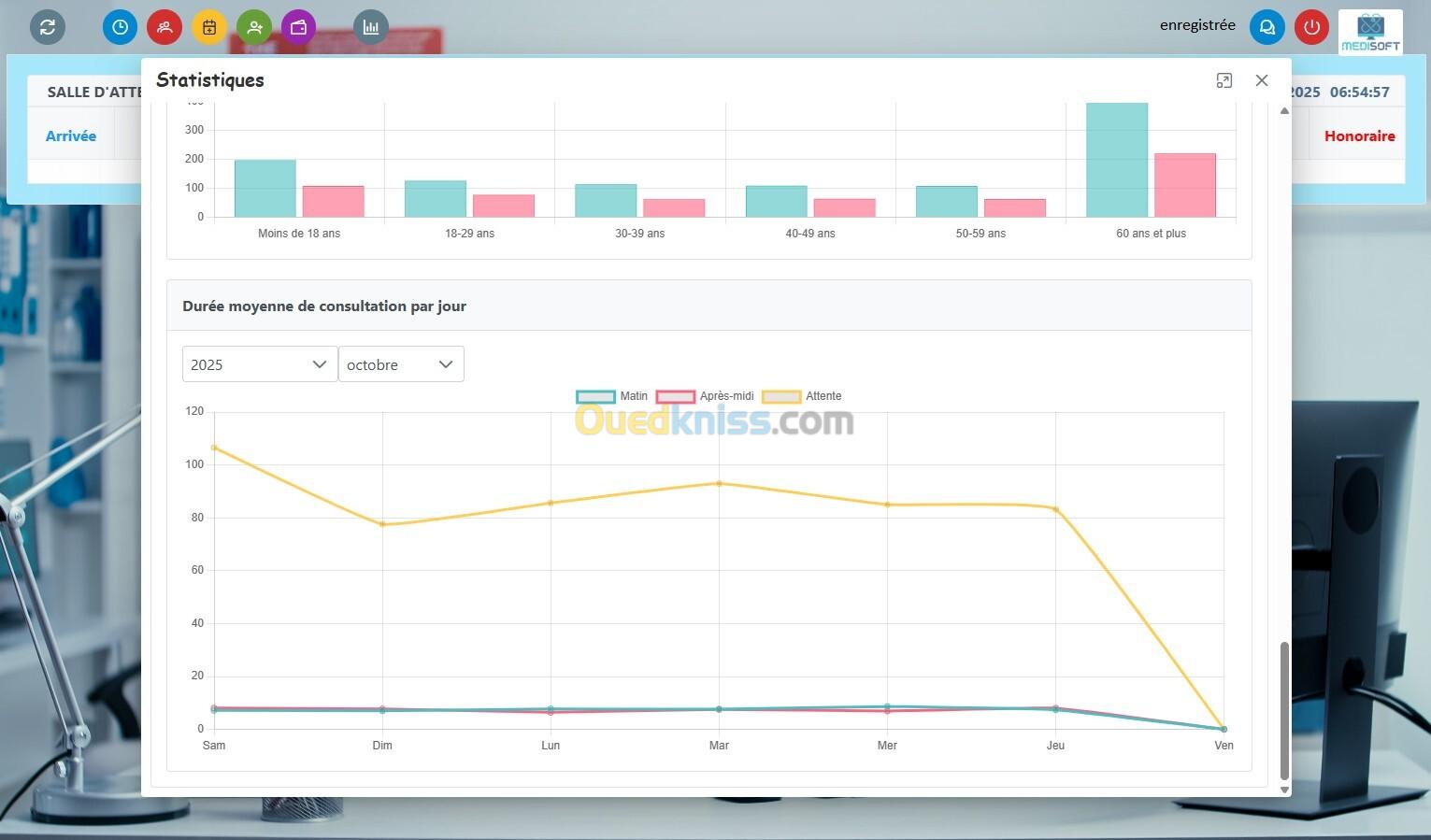1431x840 pixels.
Task: Click the 06:54:57 clock text
Action: (1360, 93)
